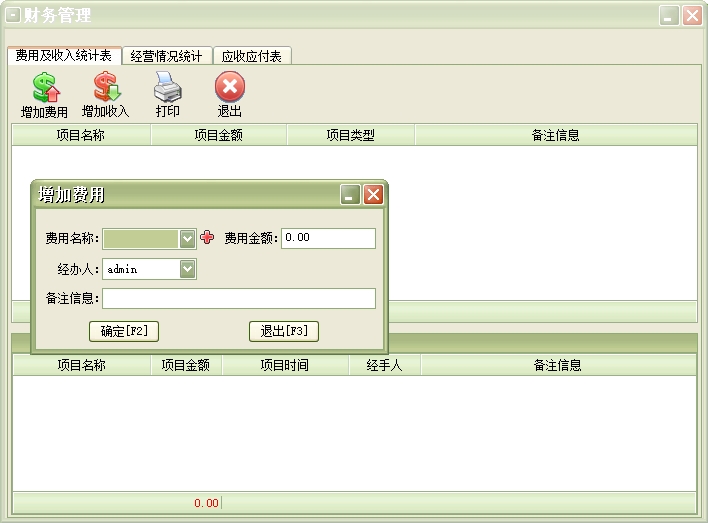Screen dimensions: 708x523
Task: Switch to the 应收应付表 tab
Action: click(251, 56)
